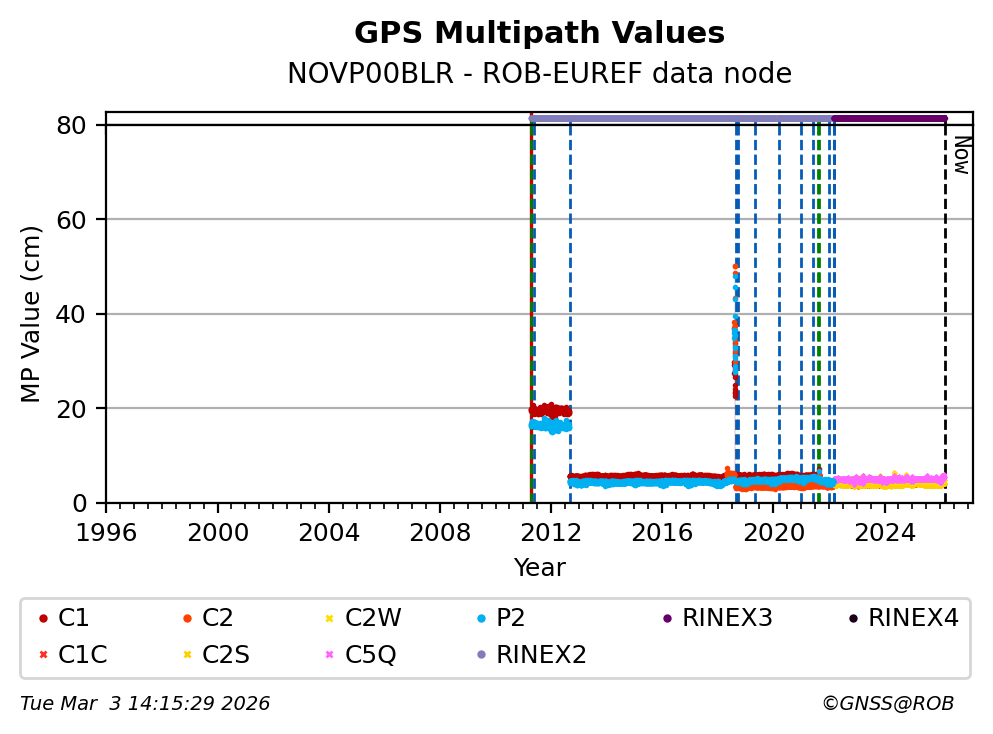Select the RINEX3 purple legend marker
Viewport: 993px width, 734px height.
point(667,619)
